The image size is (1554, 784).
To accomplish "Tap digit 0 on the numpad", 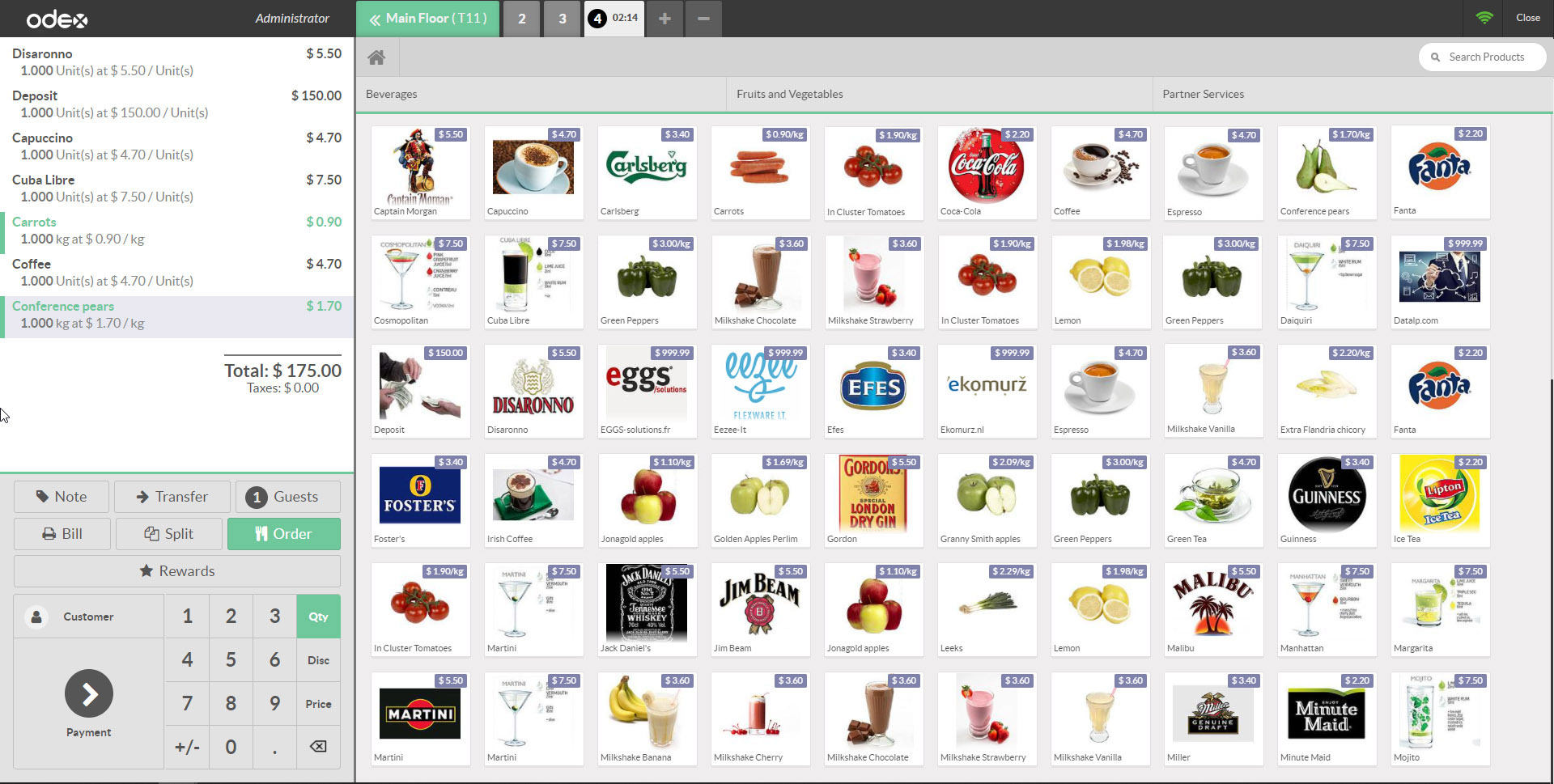I will click(x=231, y=747).
